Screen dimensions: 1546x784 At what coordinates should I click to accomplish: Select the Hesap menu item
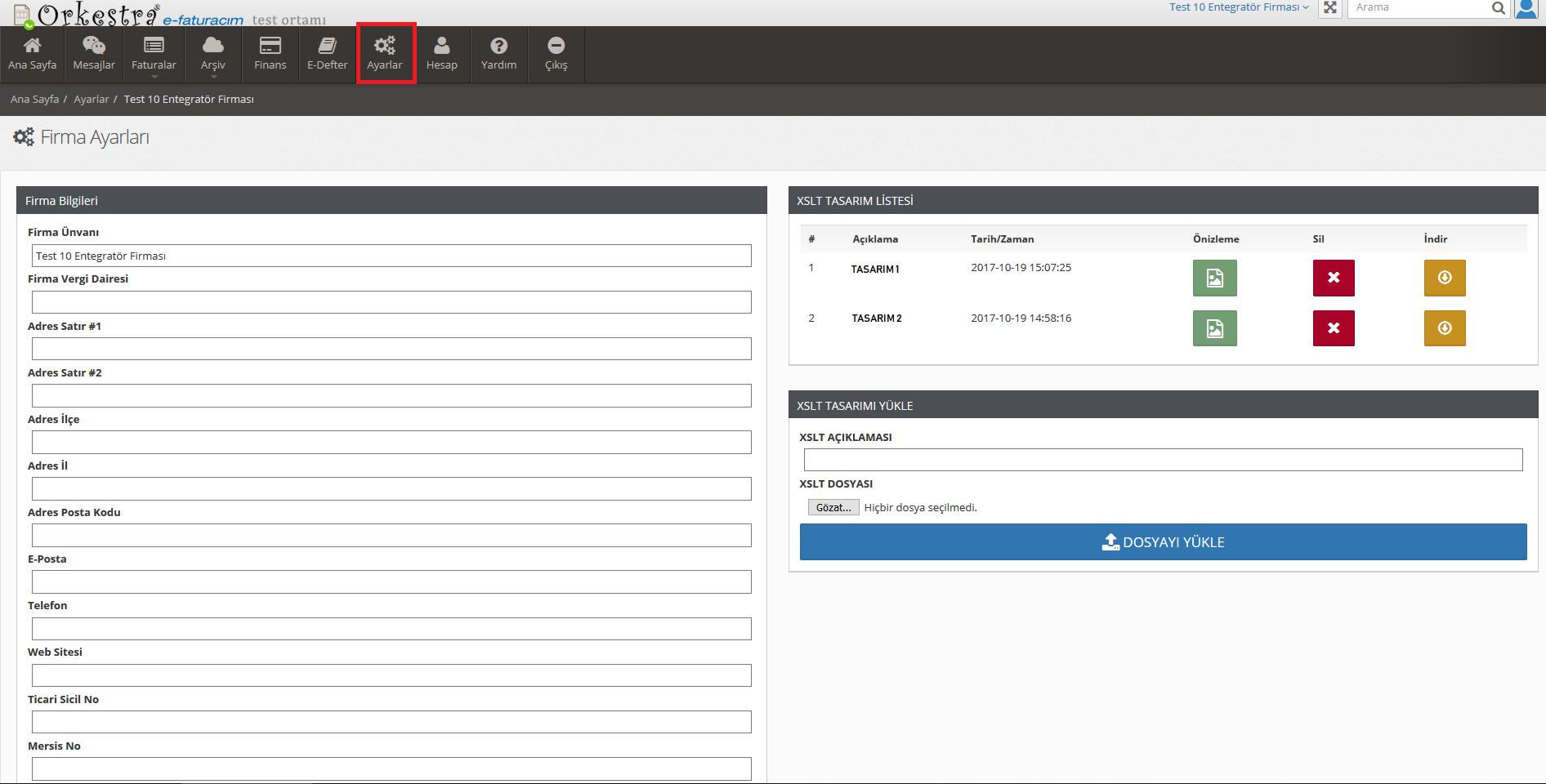pyautogui.click(x=441, y=54)
